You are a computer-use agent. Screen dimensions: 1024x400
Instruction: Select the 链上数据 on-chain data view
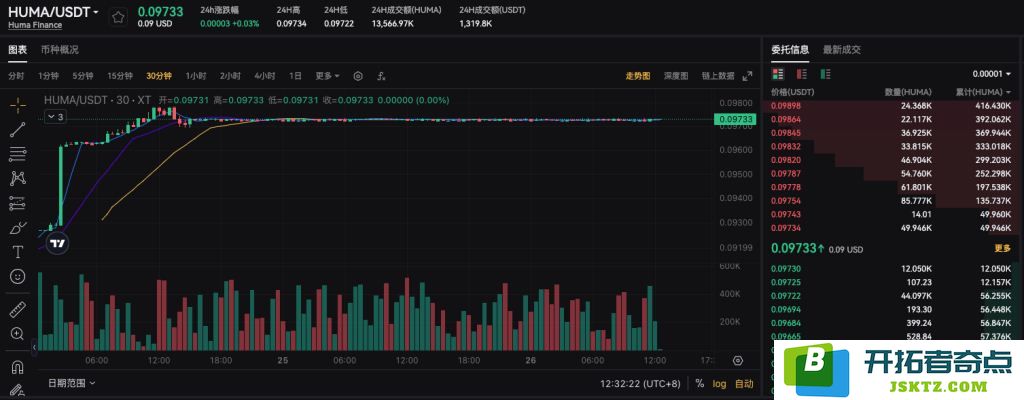tap(718, 76)
